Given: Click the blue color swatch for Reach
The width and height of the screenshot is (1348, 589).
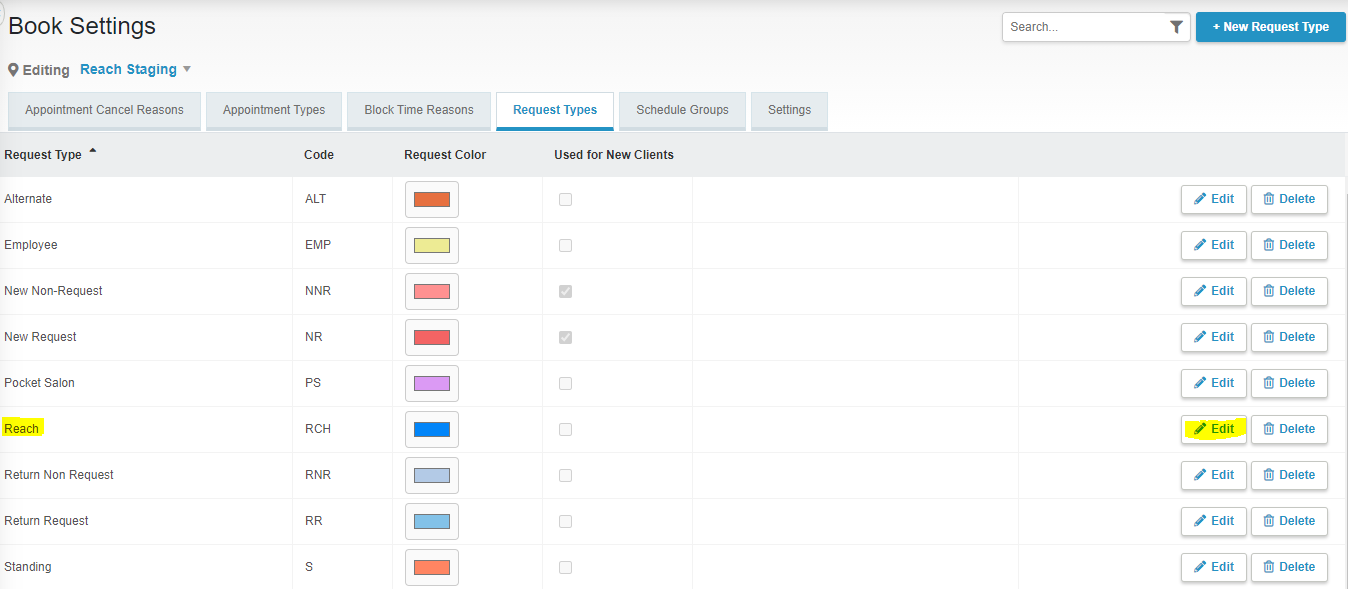Looking at the screenshot, I should pyautogui.click(x=432, y=429).
